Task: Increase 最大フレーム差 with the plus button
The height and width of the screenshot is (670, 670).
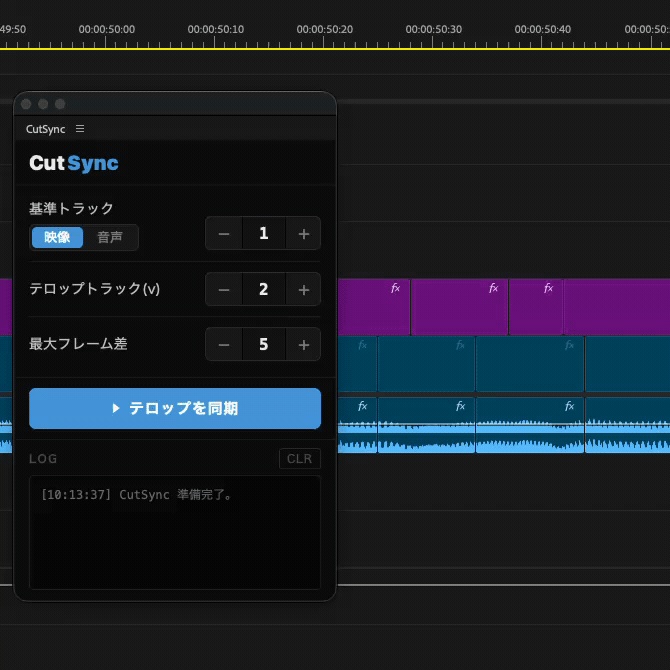Action: pyautogui.click(x=303, y=344)
